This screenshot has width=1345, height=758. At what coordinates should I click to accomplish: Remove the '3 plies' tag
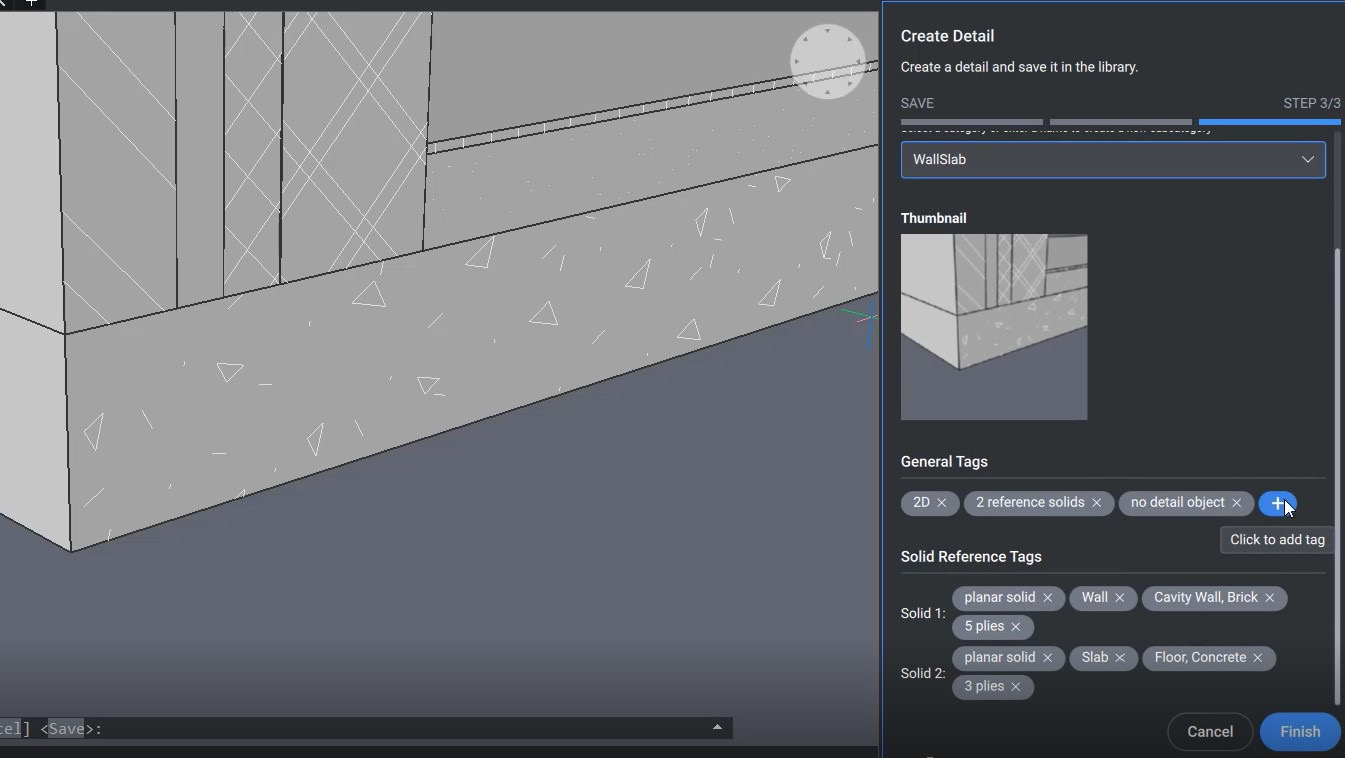click(1016, 687)
